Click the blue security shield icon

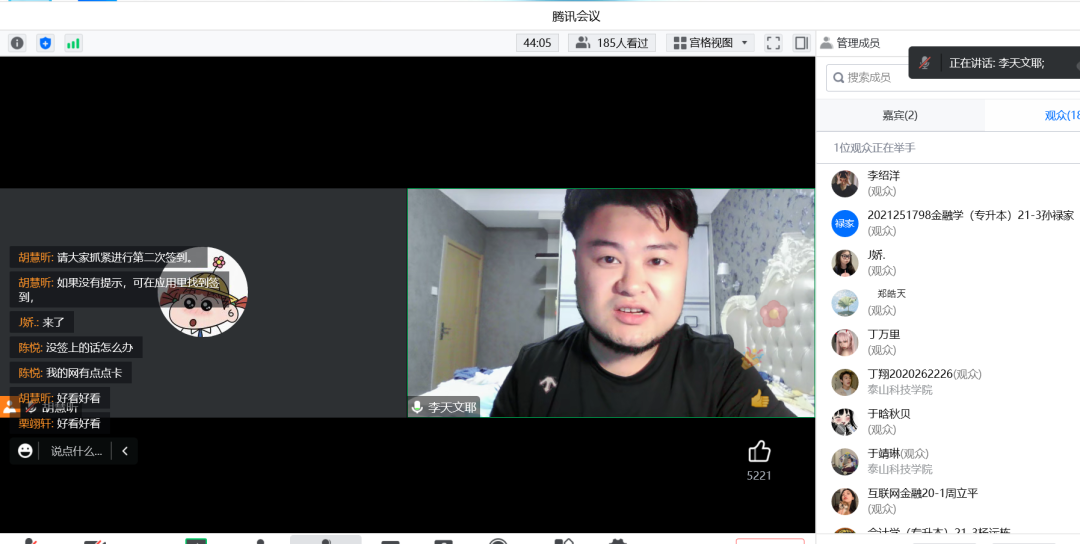pyautogui.click(x=45, y=43)
